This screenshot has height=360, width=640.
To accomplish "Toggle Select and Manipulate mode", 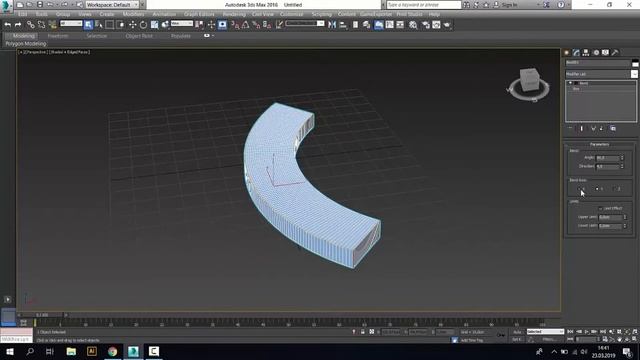I will tap(211, 25).
